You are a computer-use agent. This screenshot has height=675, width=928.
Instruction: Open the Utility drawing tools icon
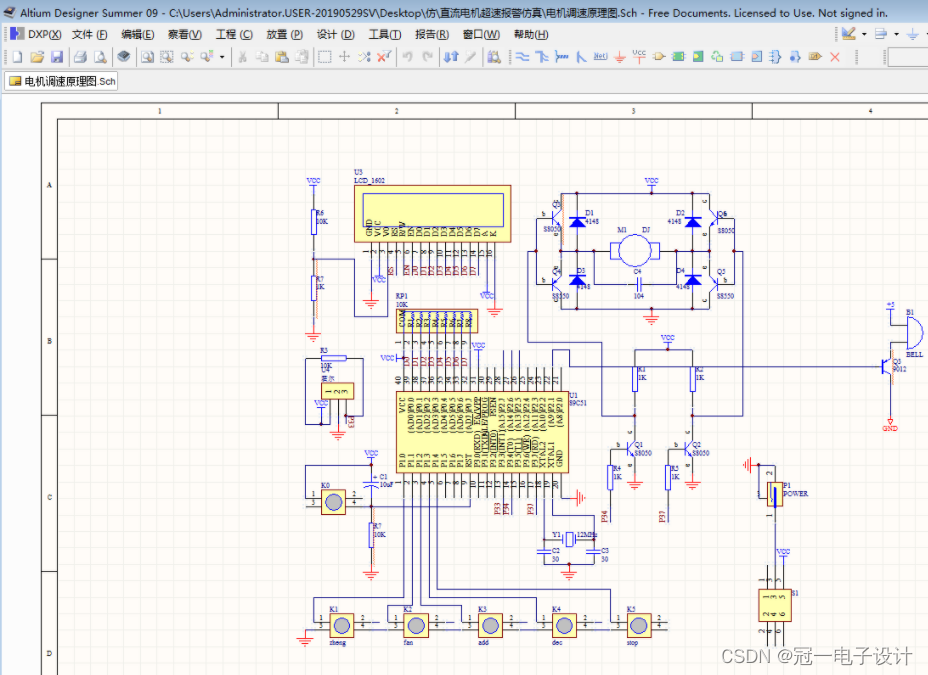click(x=849, y=34)
